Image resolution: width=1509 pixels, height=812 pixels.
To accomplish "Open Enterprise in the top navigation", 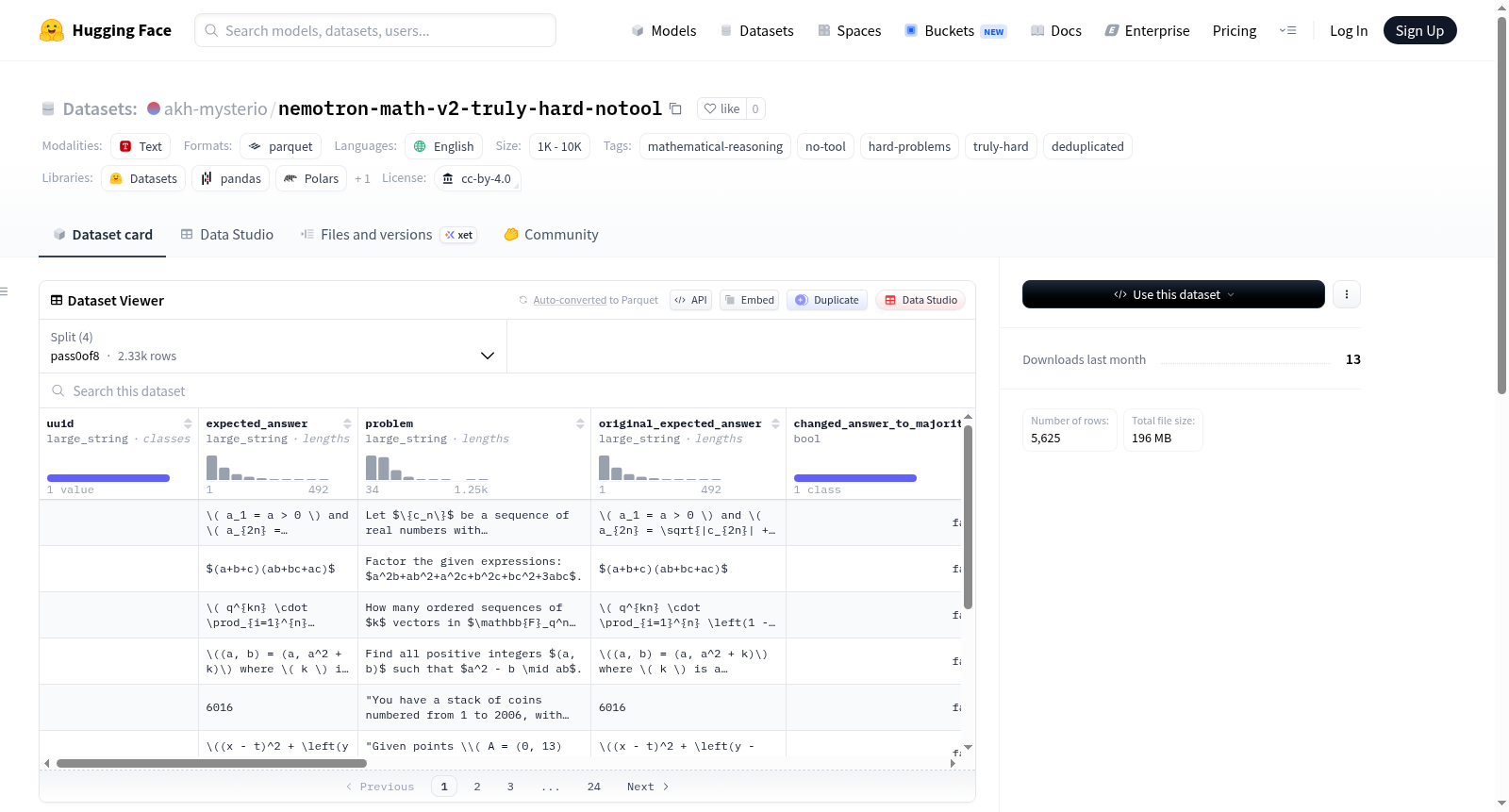I will click(x=1147, y=30).
